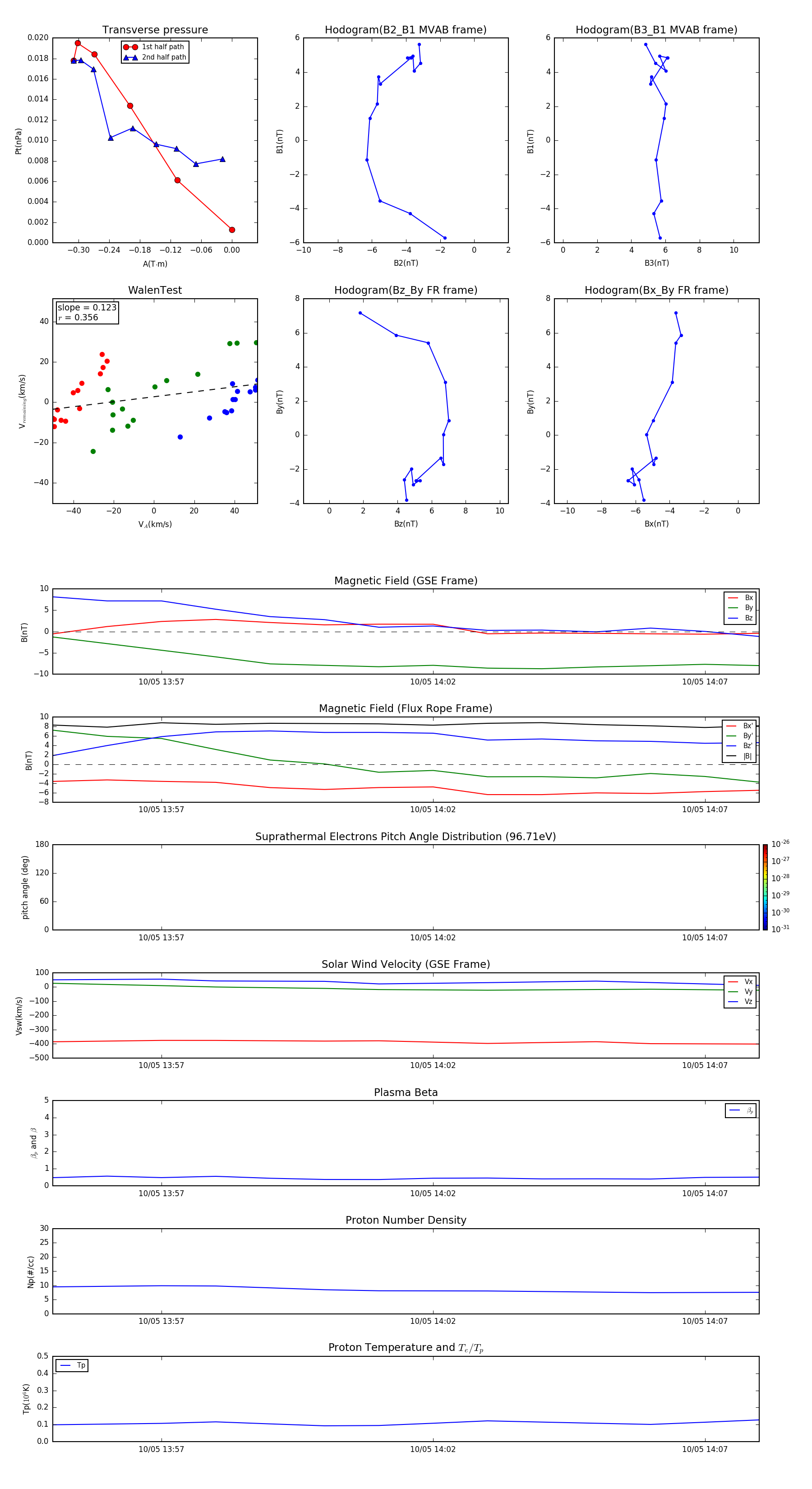The height and width of the screenshot is (1489, 812).
Task: Click the "Vsw(km/s)" y-axis label
Action: (x=19, y=1016)
